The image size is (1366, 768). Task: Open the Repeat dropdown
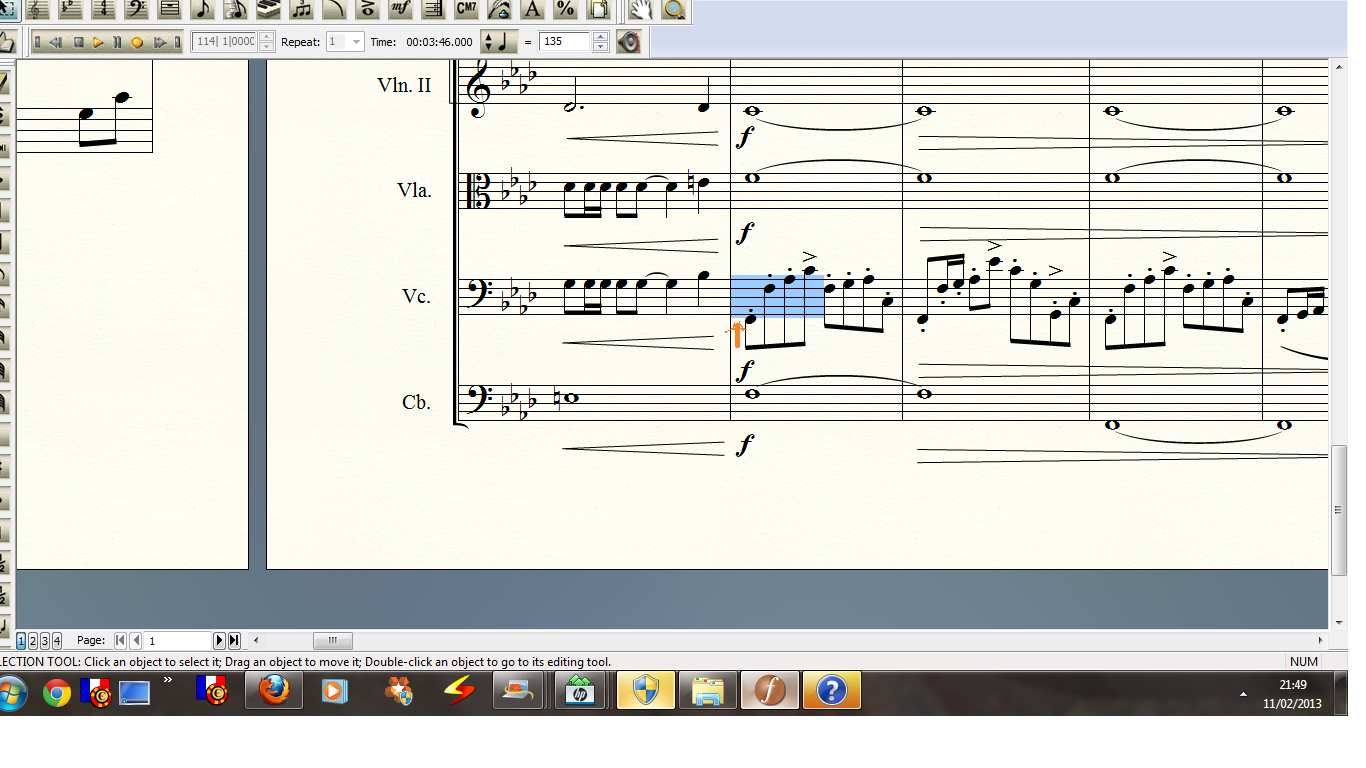coord(356,42)
